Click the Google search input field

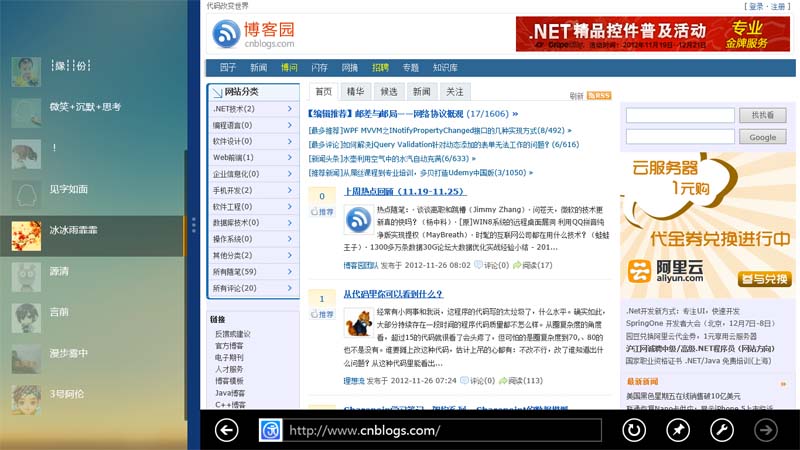pyautogui.click(x=680, y=137)
